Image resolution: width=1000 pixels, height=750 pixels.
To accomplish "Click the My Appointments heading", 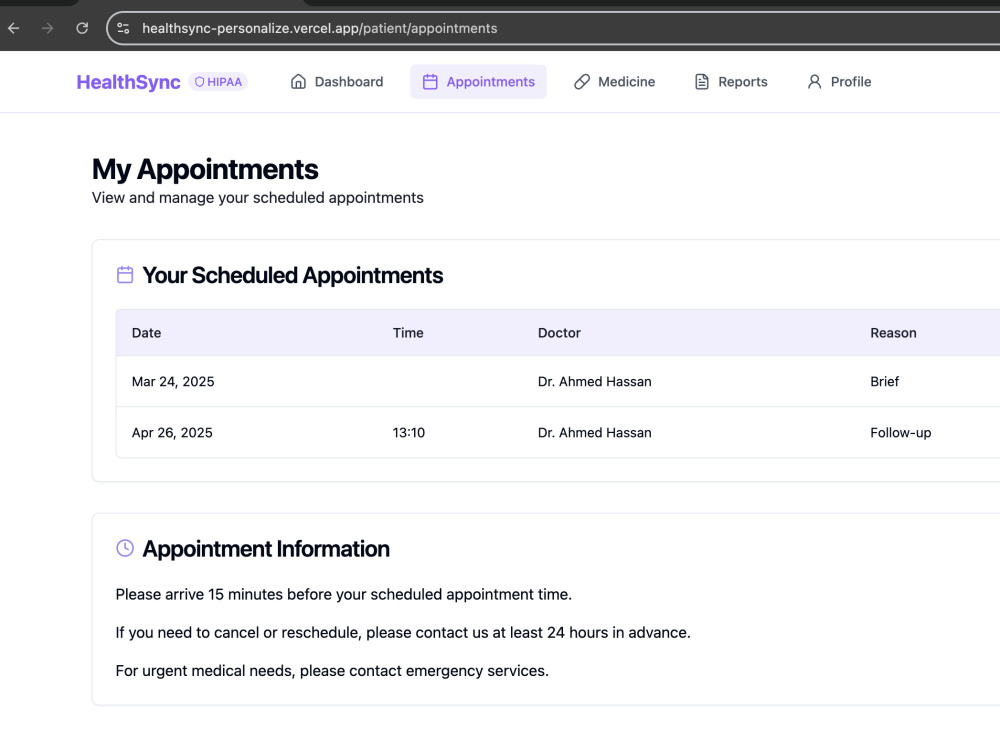I will [x=205, y=170].
